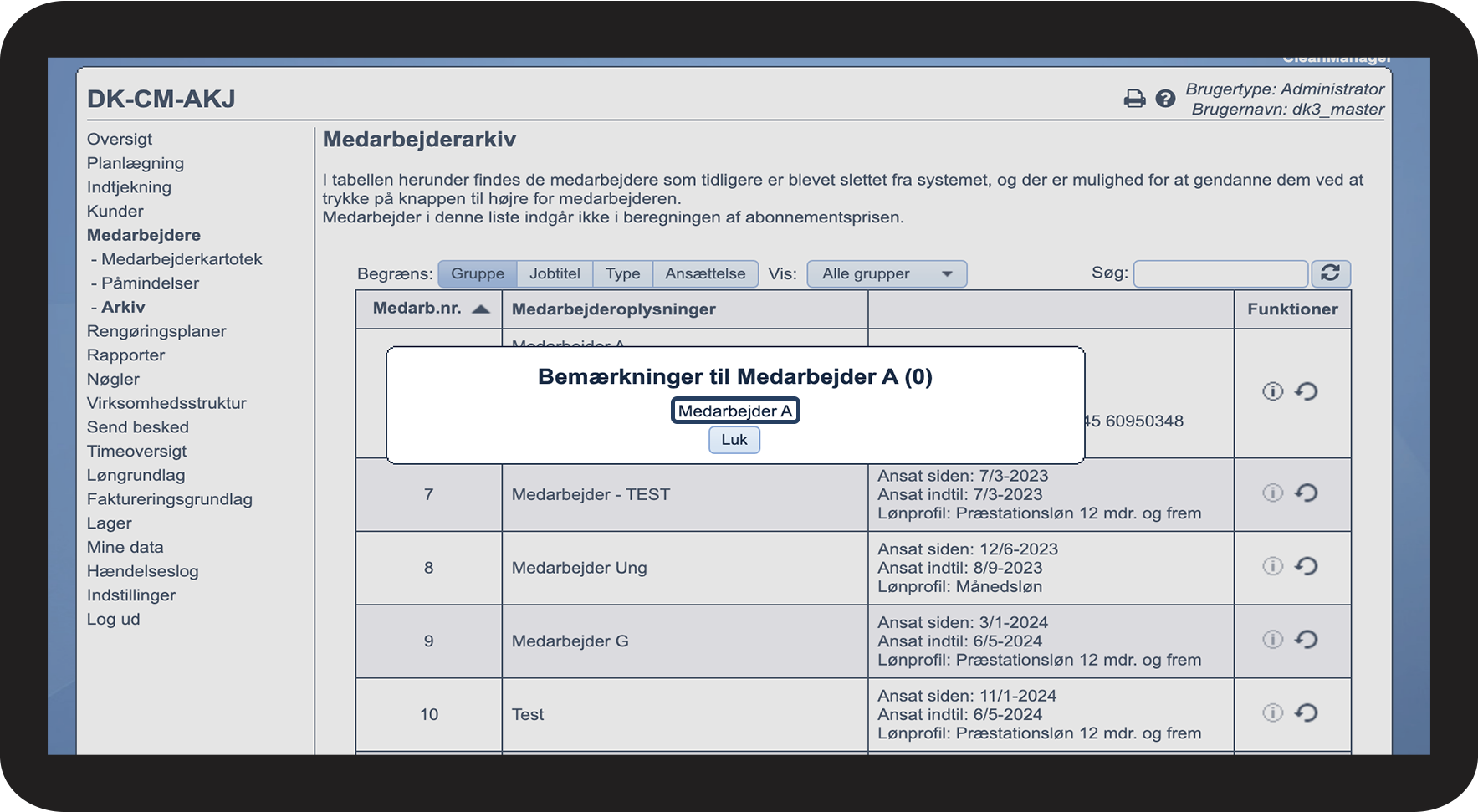Restore Medarbejder A via undo icon
Image resolution: width=1478 pixels, height=812 pixels.
tap(1306, 391)
